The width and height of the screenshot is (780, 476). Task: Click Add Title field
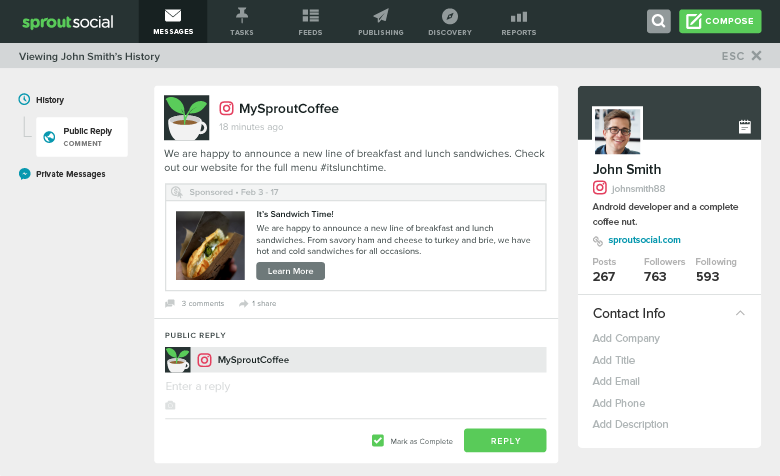613,360
